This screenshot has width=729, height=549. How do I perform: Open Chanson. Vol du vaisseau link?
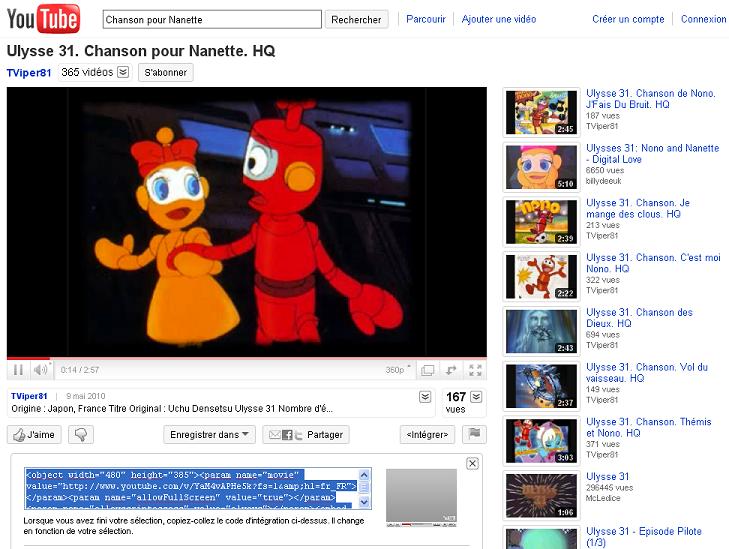647,373
